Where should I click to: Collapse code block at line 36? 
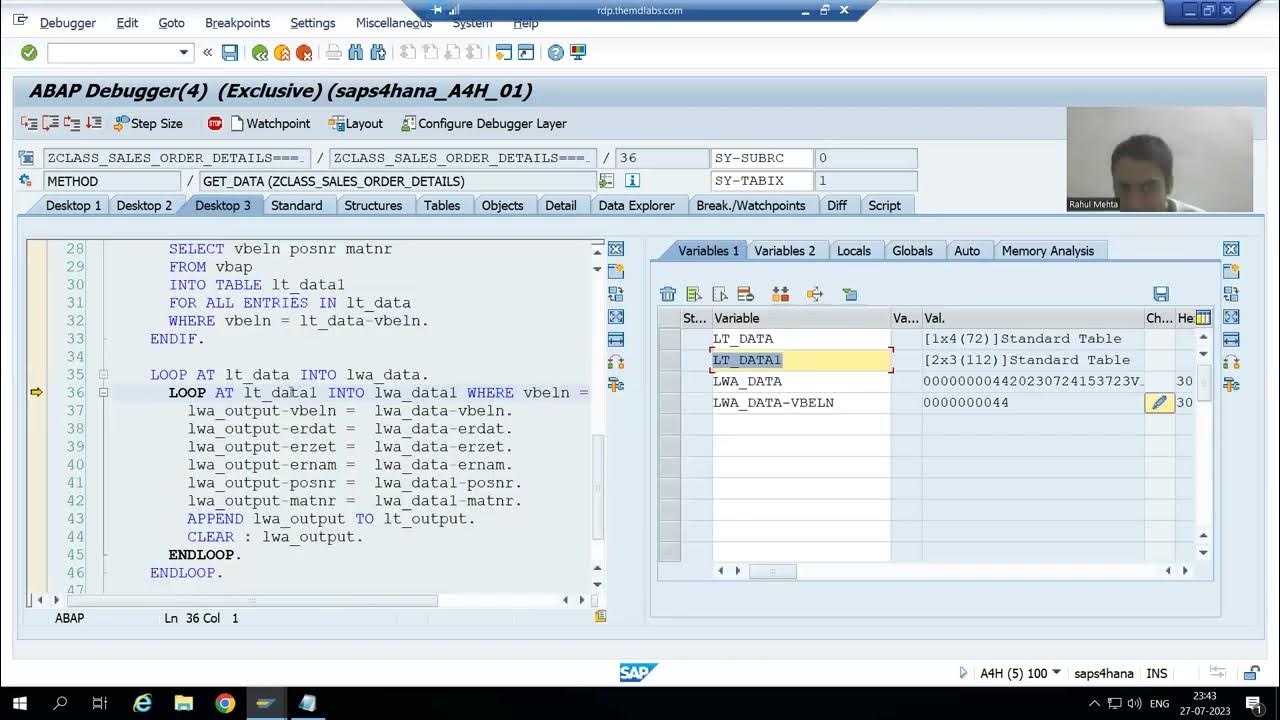click(103, 393)
